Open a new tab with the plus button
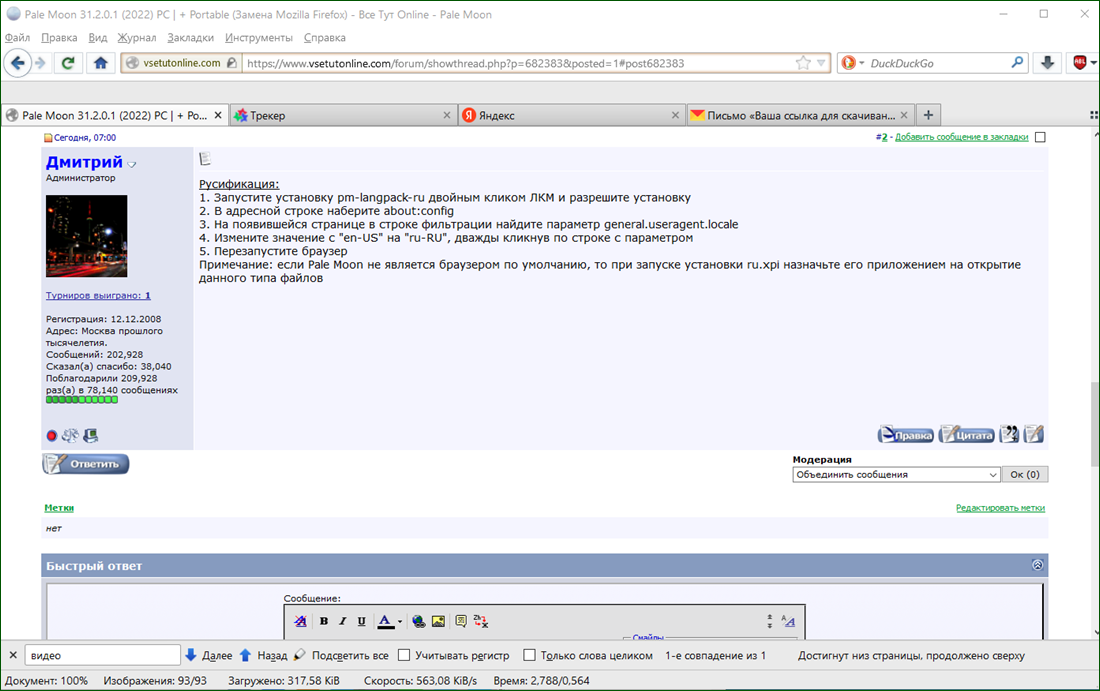The width and height of the screenshot is (1100, 691). click(x=928, y=115)
